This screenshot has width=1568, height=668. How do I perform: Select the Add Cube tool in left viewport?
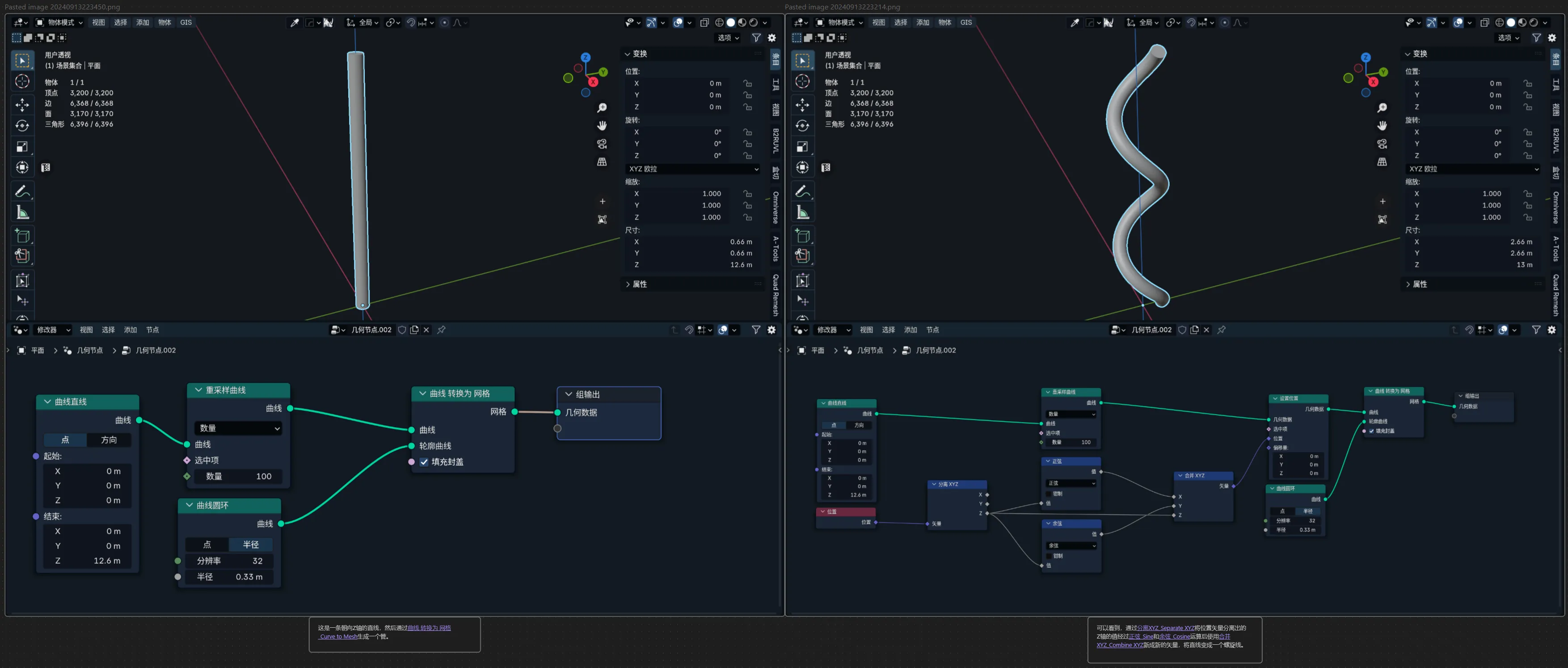22,235
